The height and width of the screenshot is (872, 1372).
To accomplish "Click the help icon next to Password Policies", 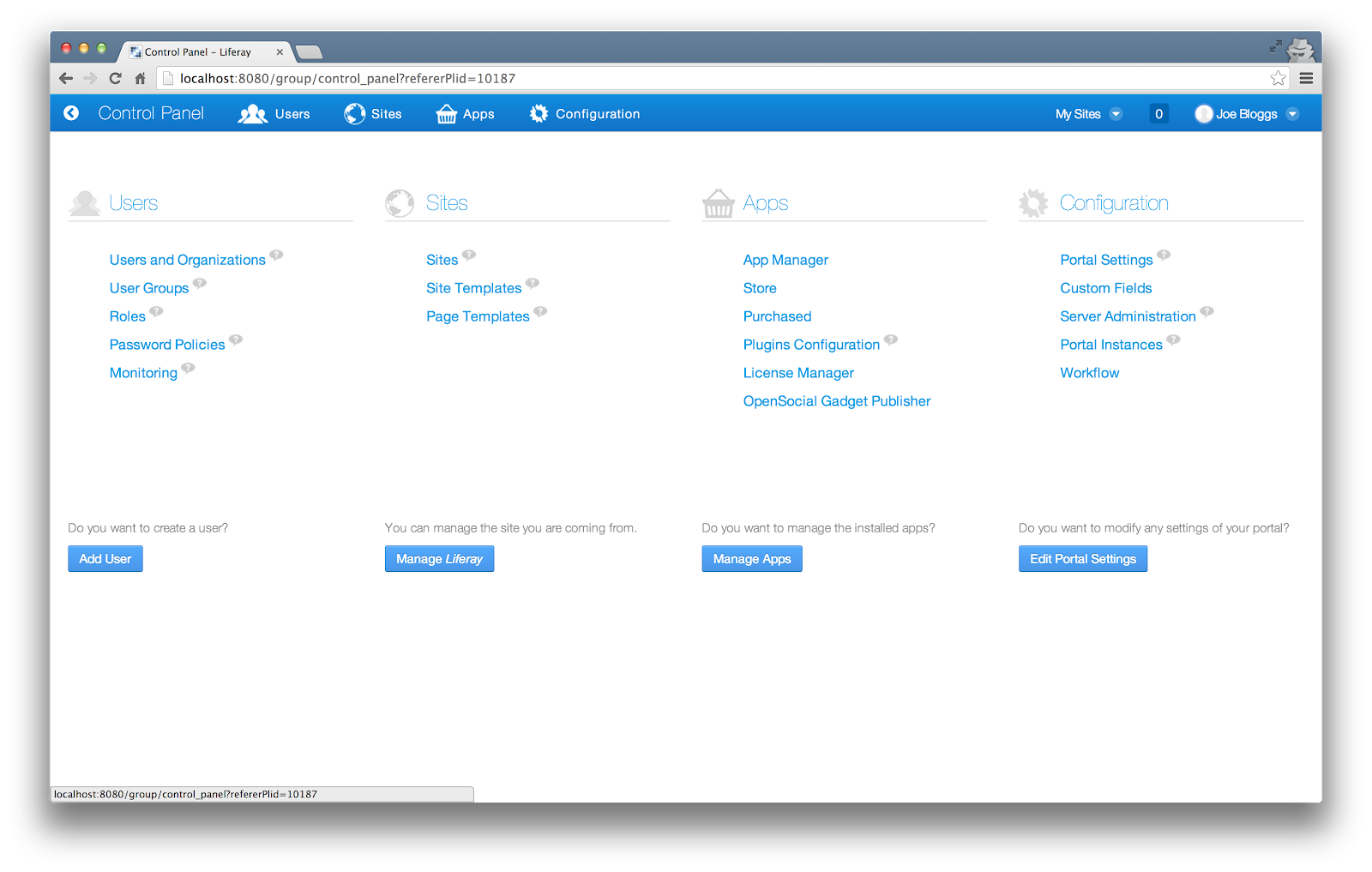I will (x=236, y=340).
